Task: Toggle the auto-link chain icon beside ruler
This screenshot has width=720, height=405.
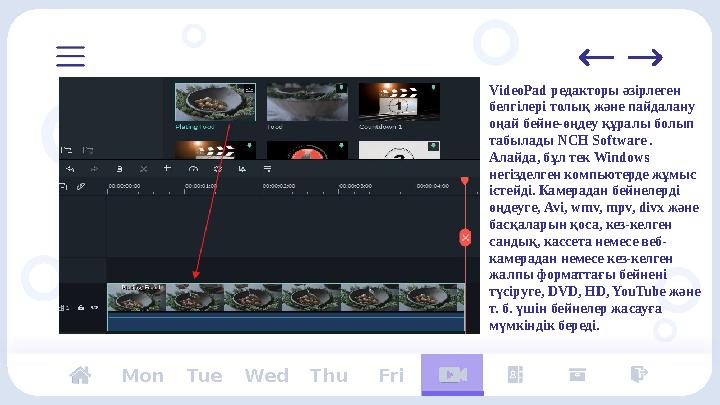Action: click(x=81, y=186)
